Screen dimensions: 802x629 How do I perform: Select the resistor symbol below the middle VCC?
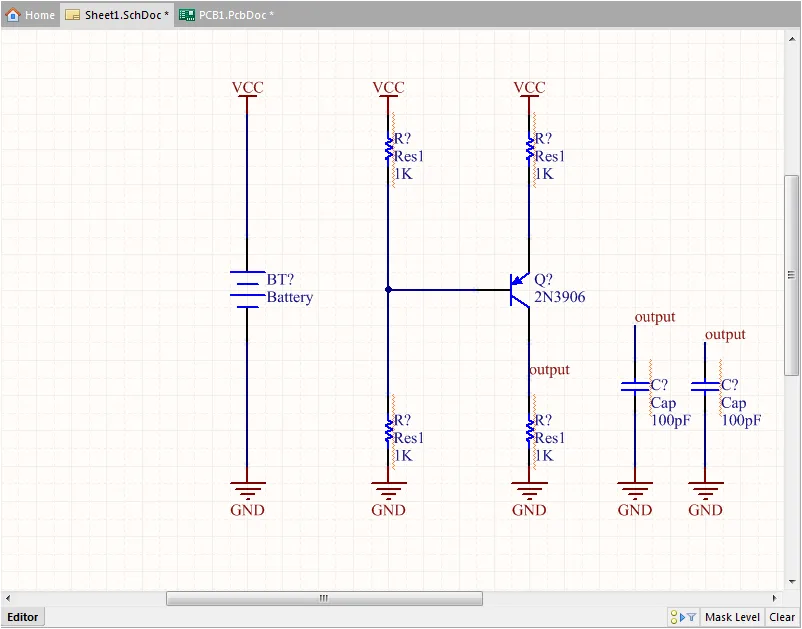click(389, 148)
